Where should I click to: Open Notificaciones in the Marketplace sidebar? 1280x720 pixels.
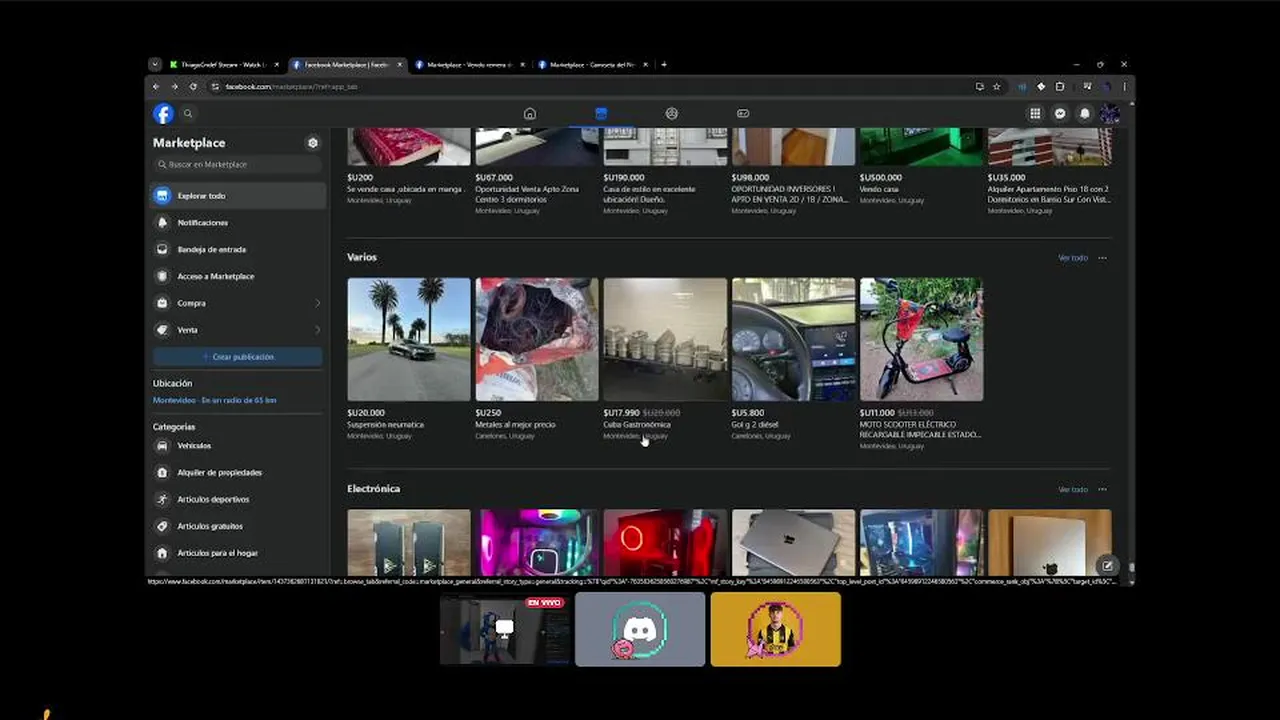point(239,223)
